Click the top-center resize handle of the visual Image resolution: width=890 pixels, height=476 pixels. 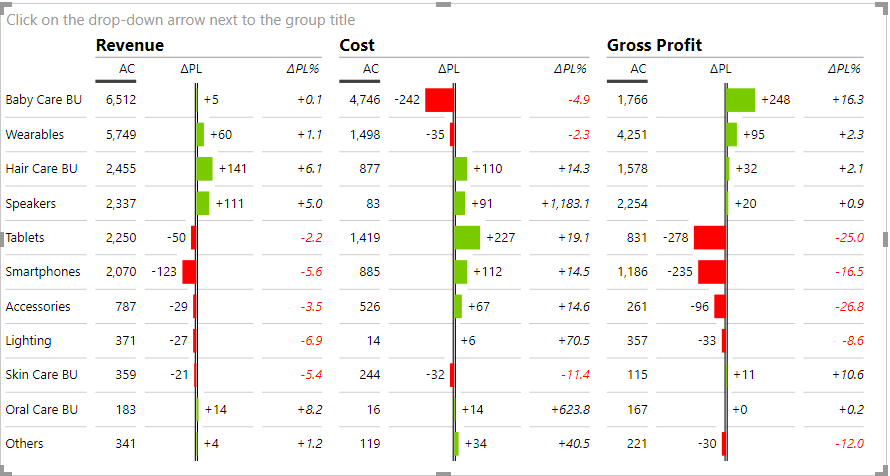(x=443, y=4)
